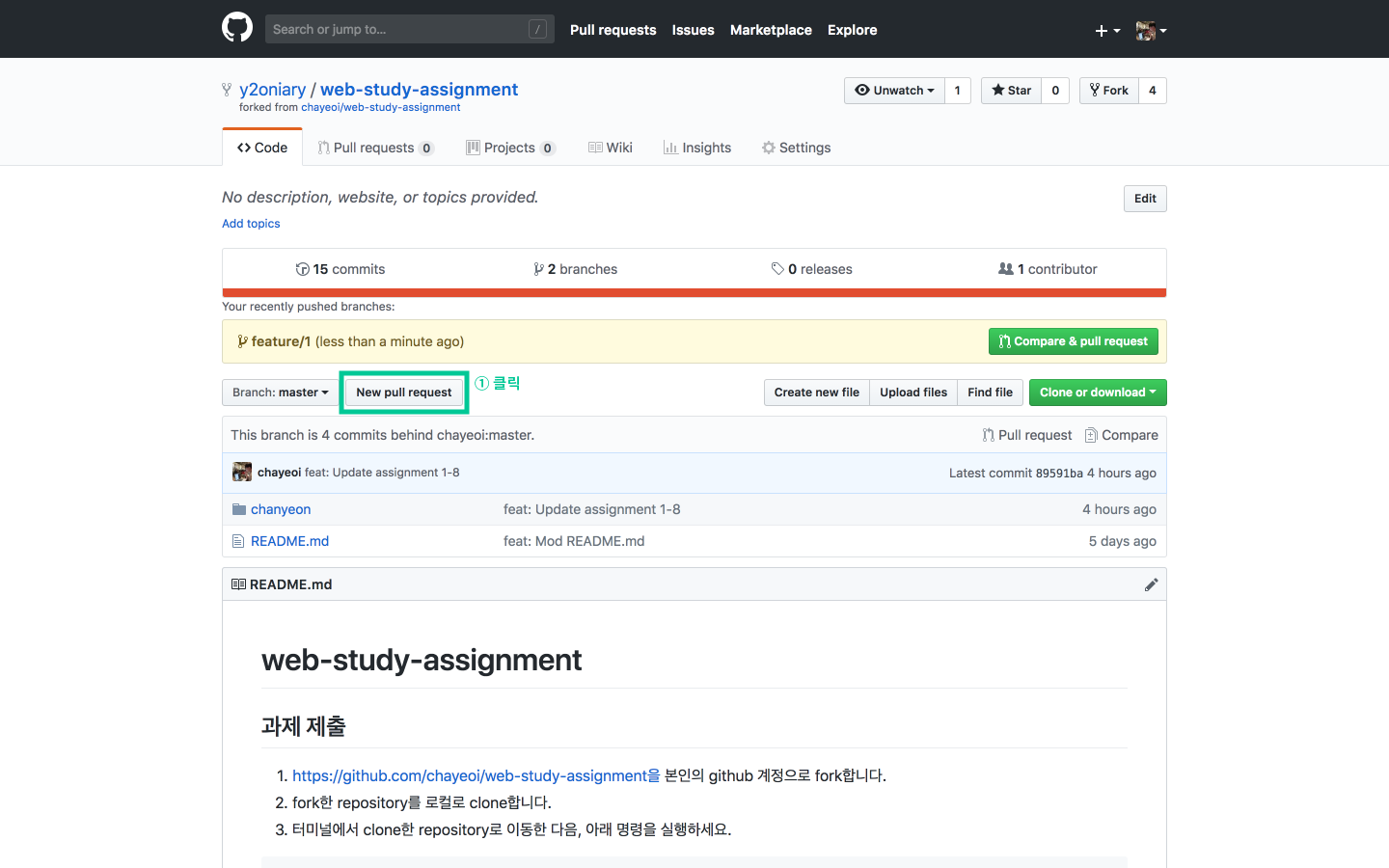Switch to the Wiki tab
The width and height of the screenshot is (1389, 868).
pos(611,148)
